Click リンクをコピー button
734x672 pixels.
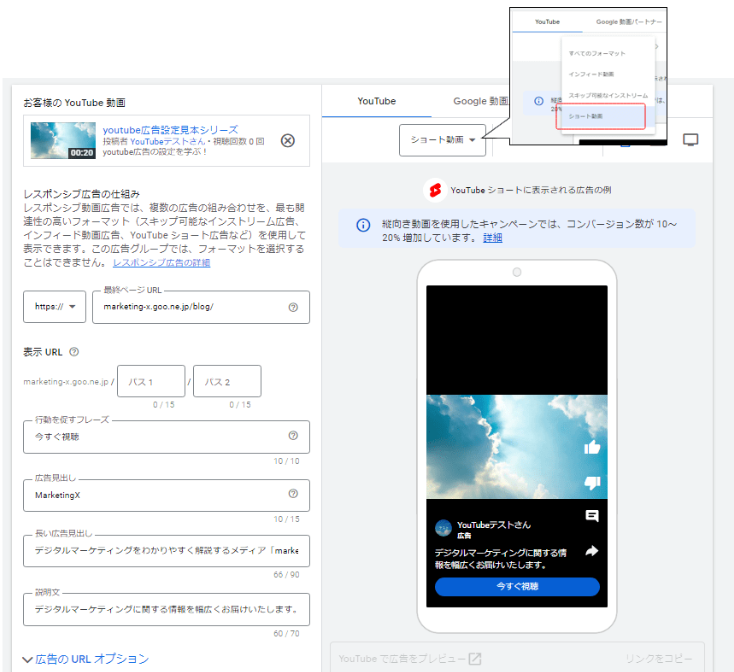click(658, 658)
